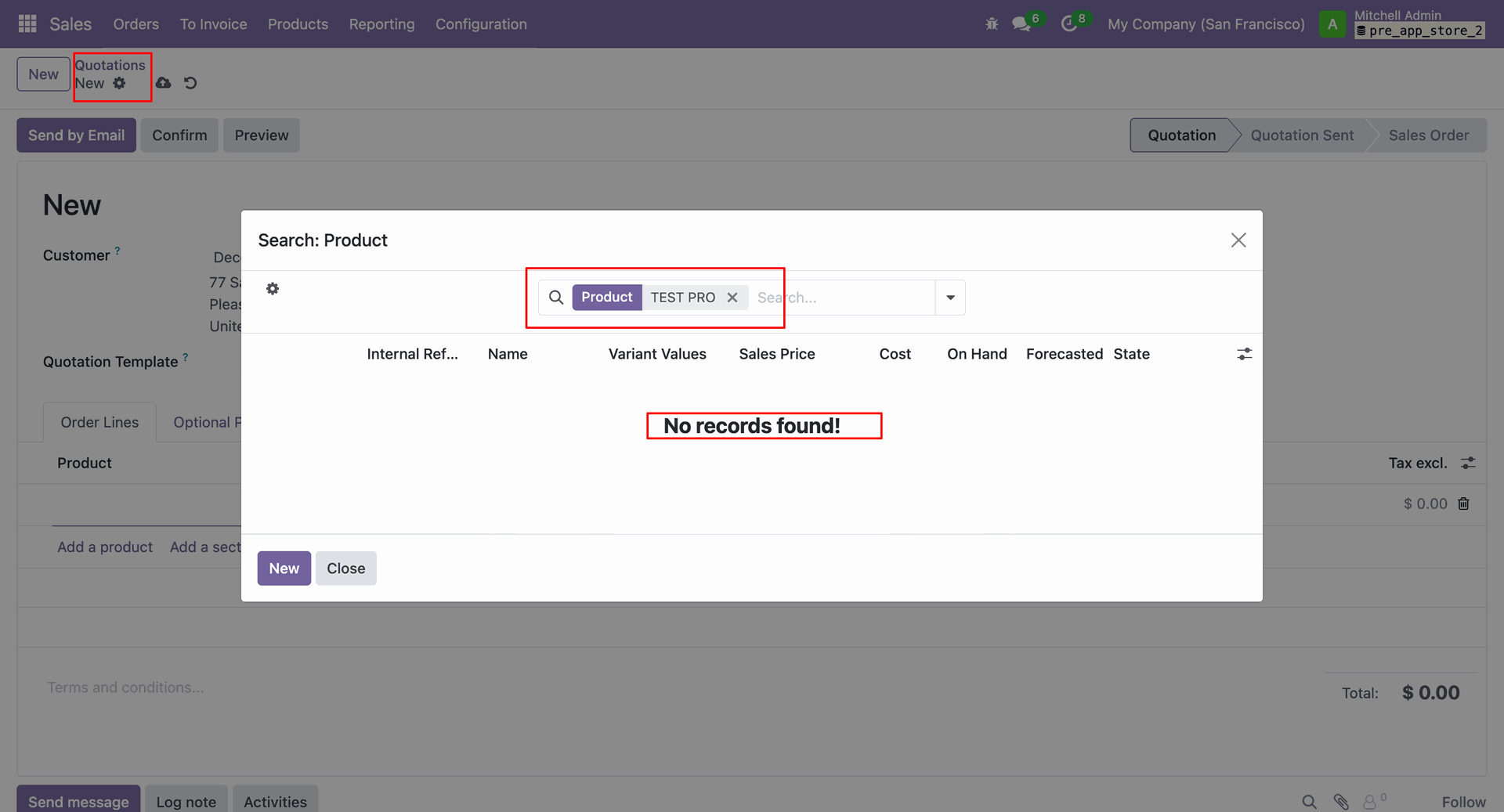Click Log note in chatter
Screen dimensions: 1504x812
pos(186,799)
